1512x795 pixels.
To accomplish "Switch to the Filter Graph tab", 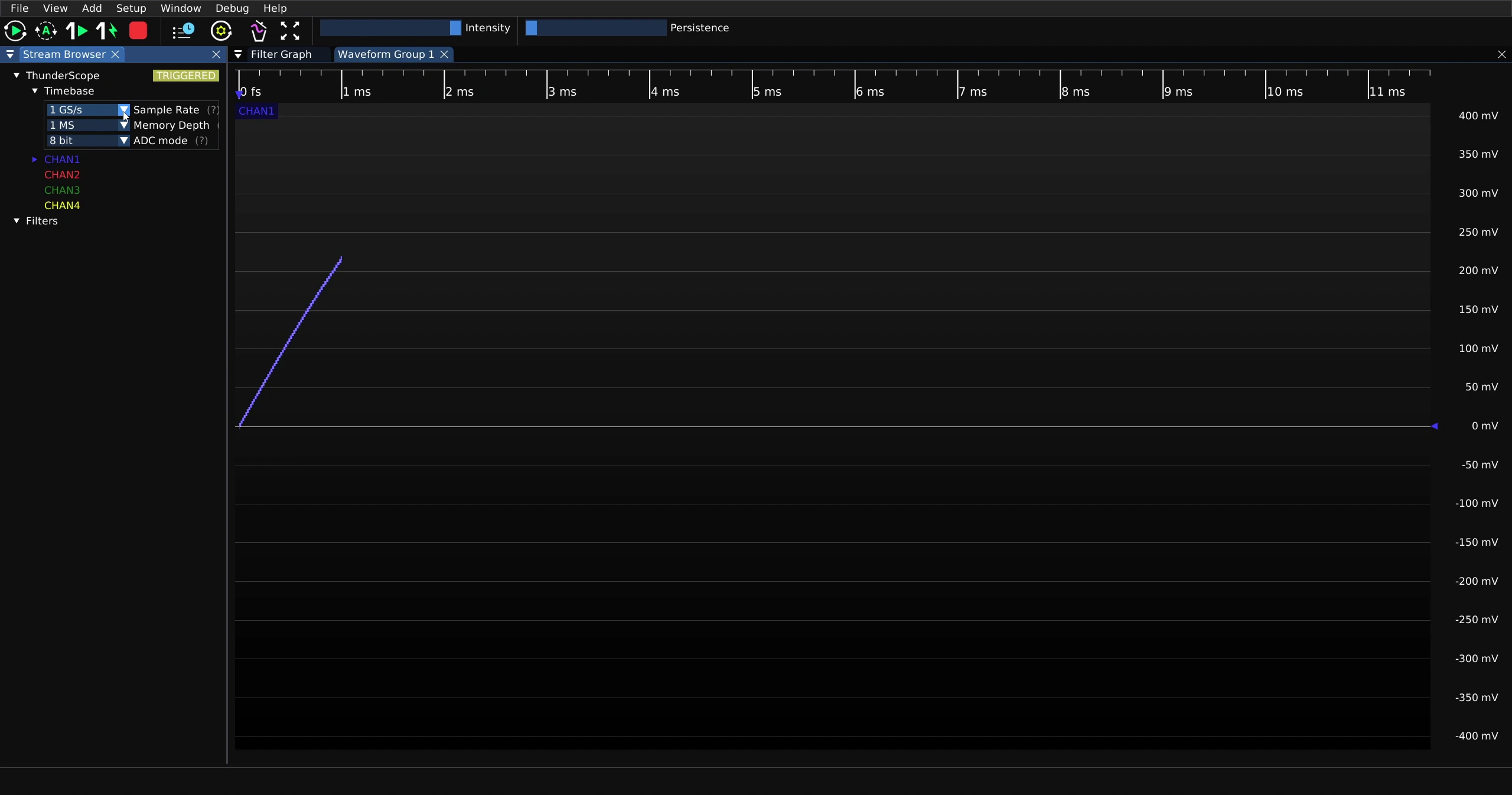I will [281, 54].
